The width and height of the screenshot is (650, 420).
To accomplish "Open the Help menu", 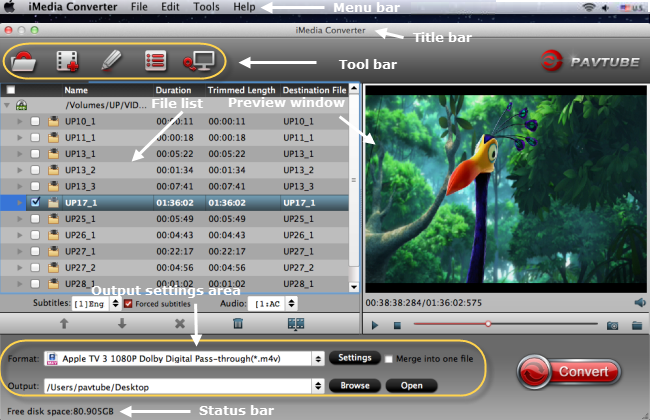I will pos(244,7).
